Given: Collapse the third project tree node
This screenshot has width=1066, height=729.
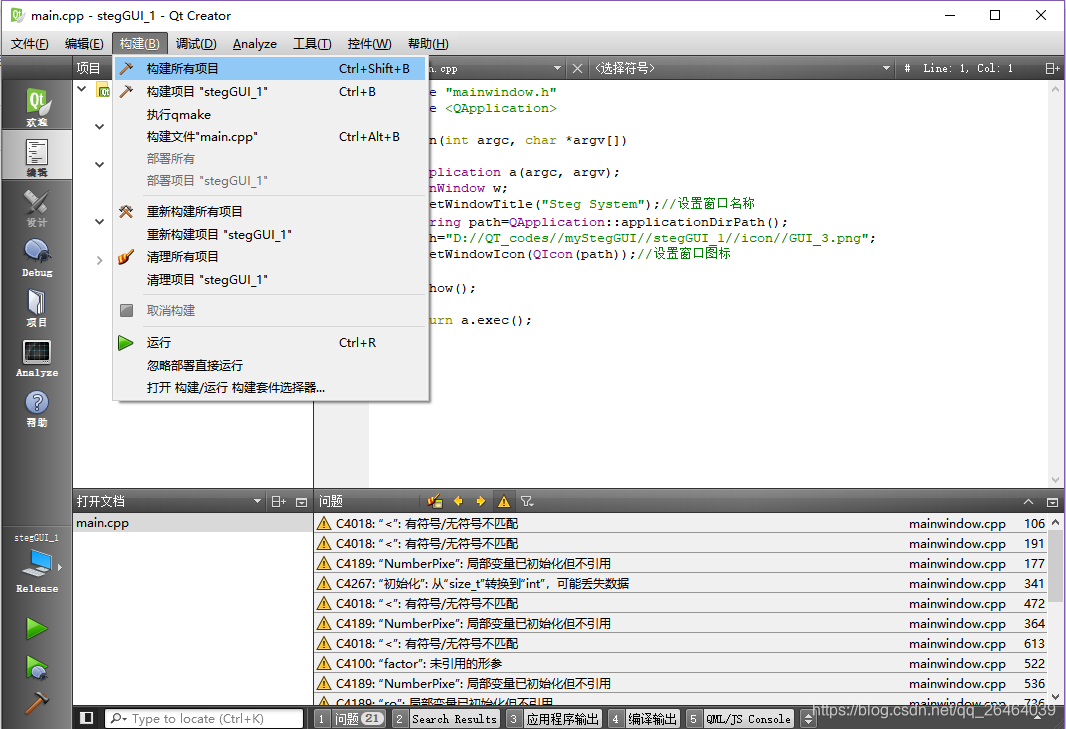Looking at the screenshot, I should tap(99, 165).
